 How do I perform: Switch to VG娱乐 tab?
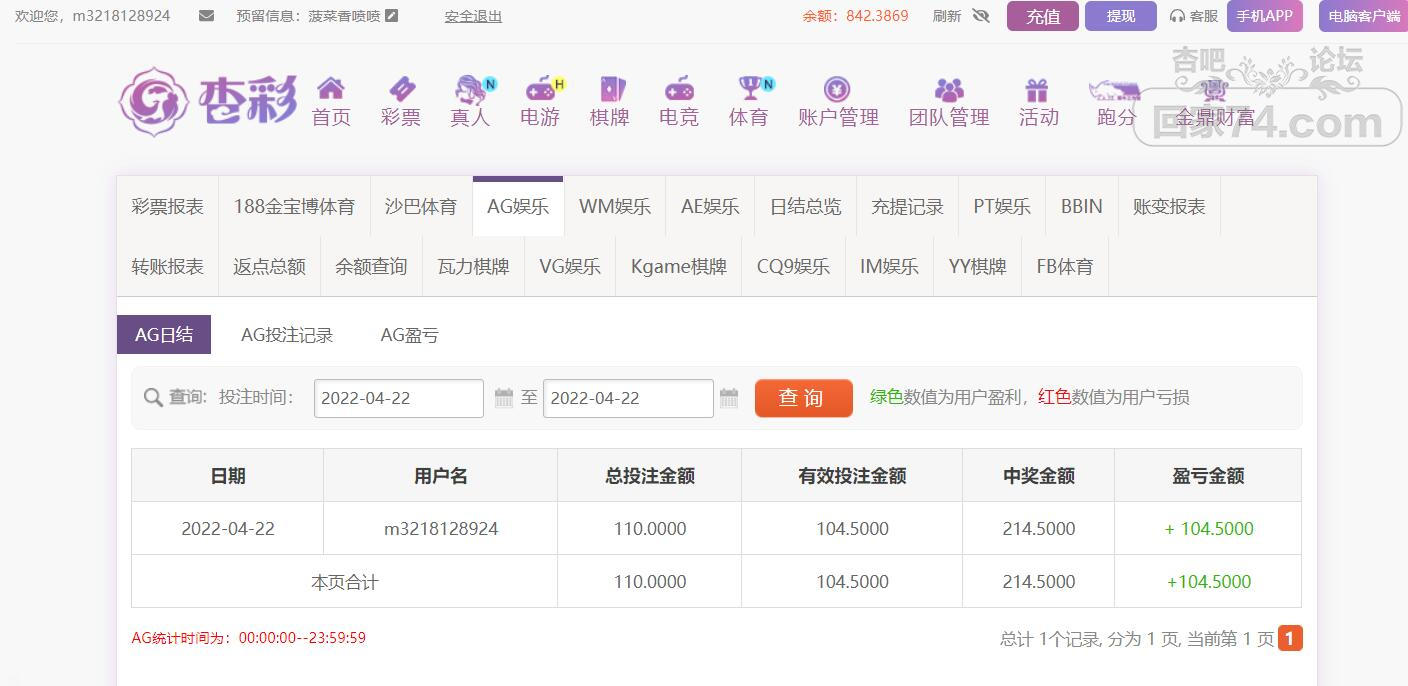[x=570, y=267]
